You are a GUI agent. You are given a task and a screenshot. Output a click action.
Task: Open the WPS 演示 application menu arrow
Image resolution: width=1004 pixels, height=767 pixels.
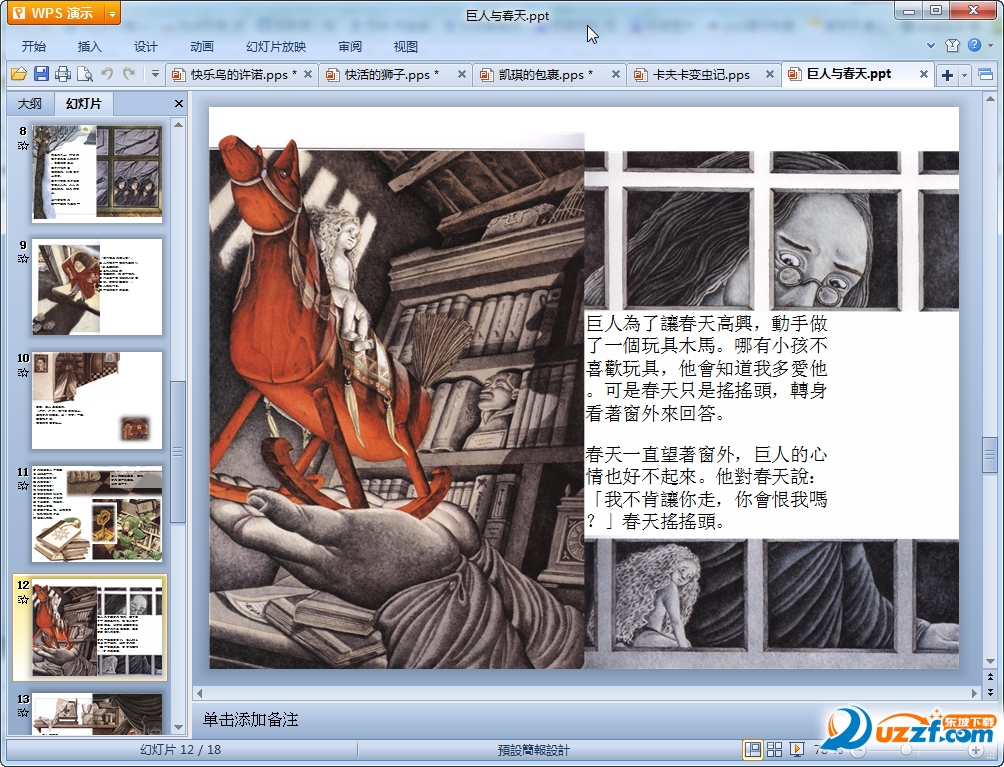112,13
